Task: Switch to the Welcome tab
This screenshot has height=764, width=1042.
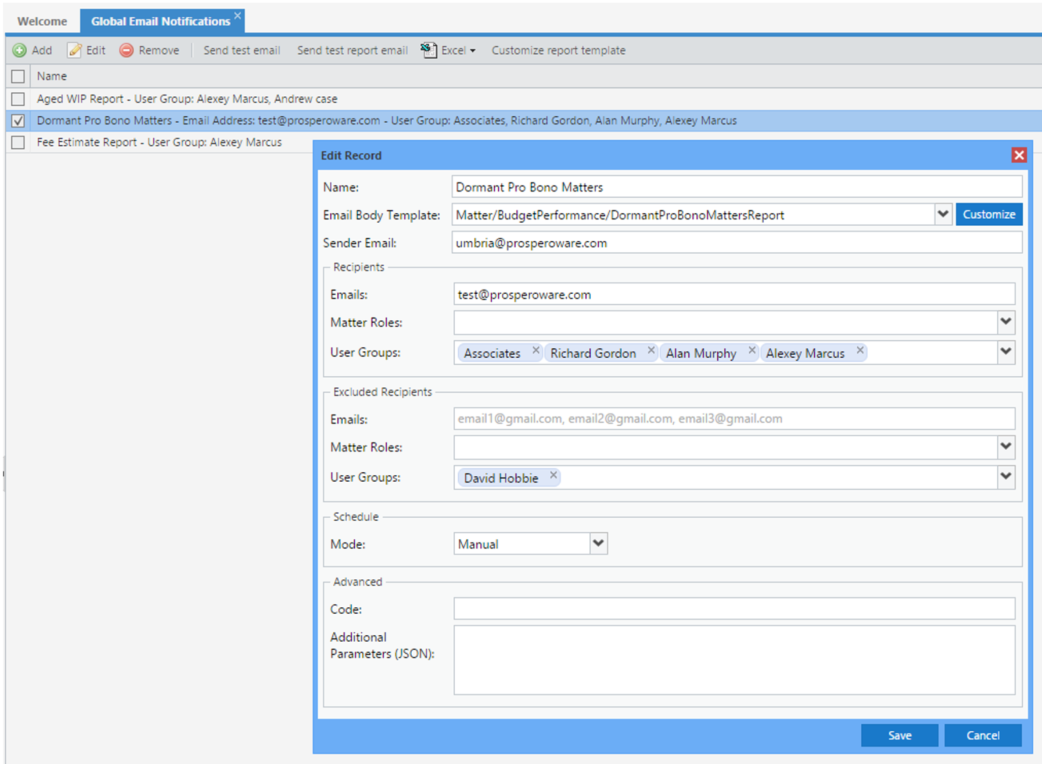Action: pyautogui.click(x=42, y=21)
